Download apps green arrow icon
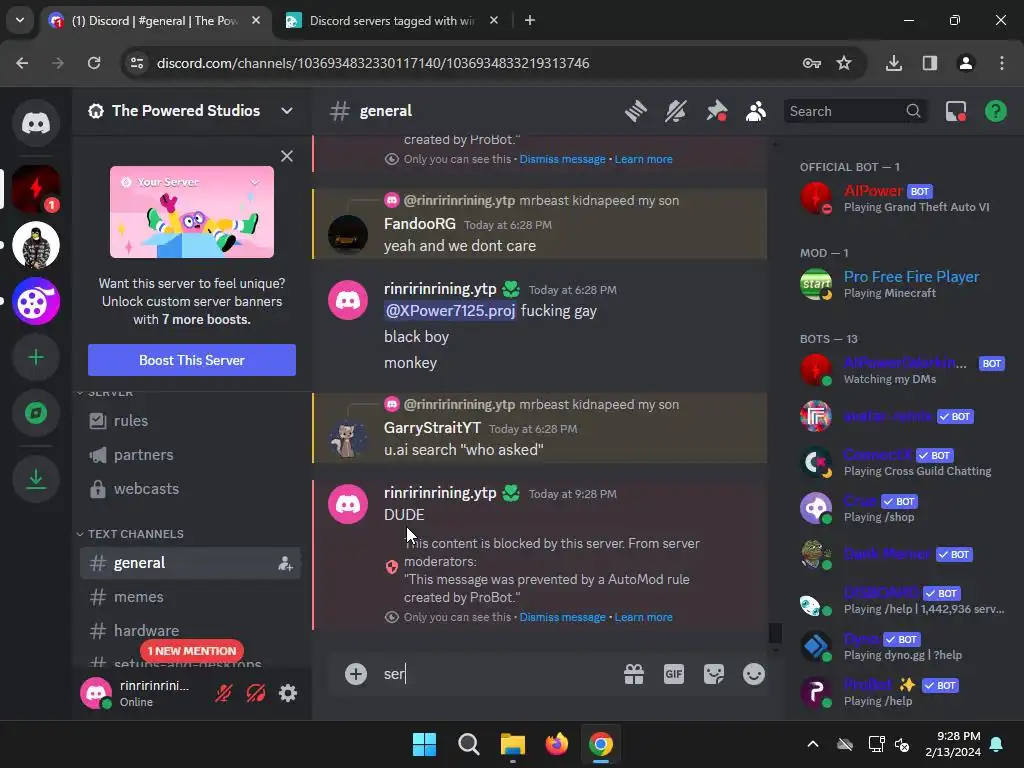This screenshot has height=768, width=1024. pyautogui.click(x=36, y=479)
